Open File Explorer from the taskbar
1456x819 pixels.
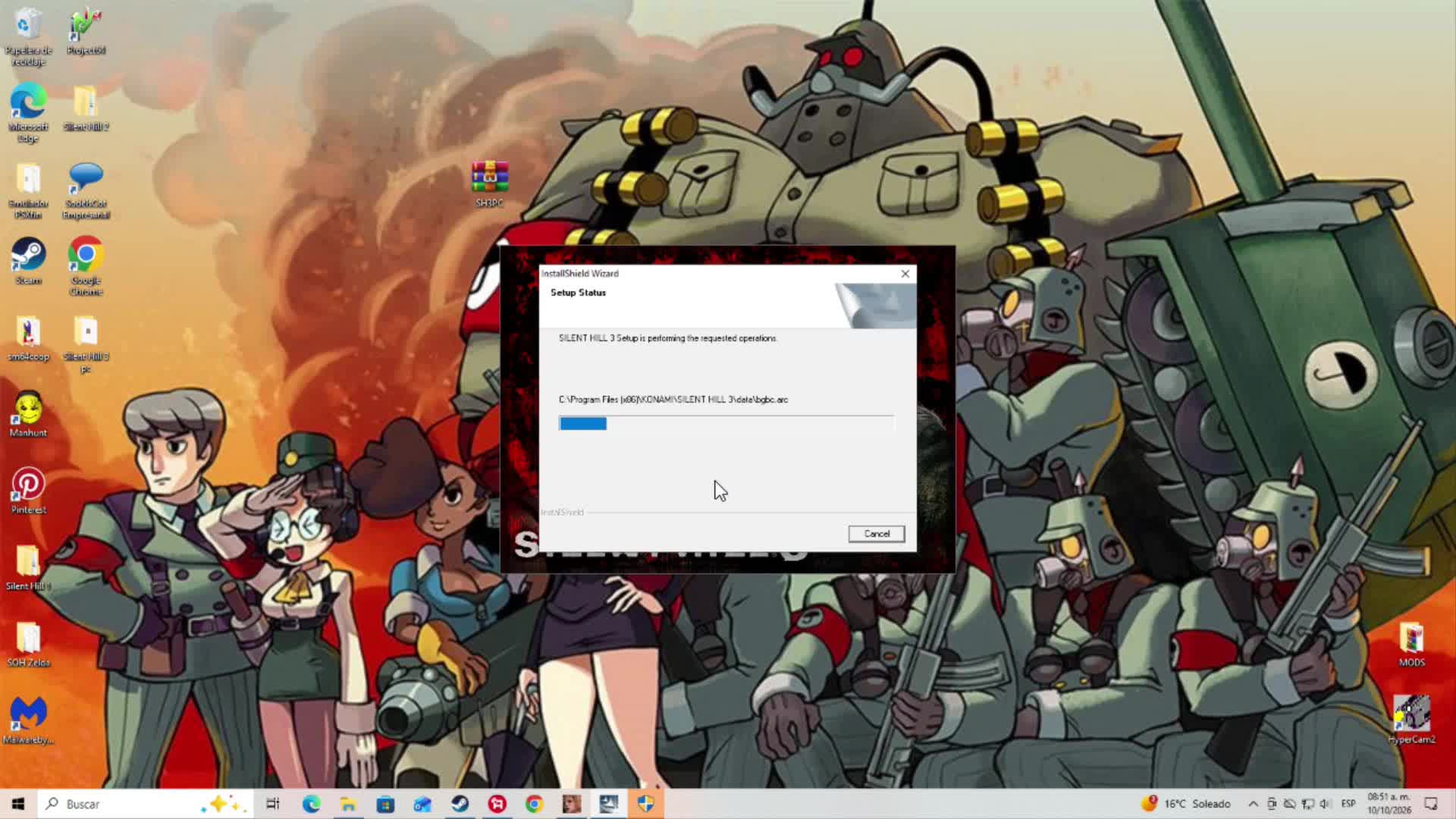[348, 804]
